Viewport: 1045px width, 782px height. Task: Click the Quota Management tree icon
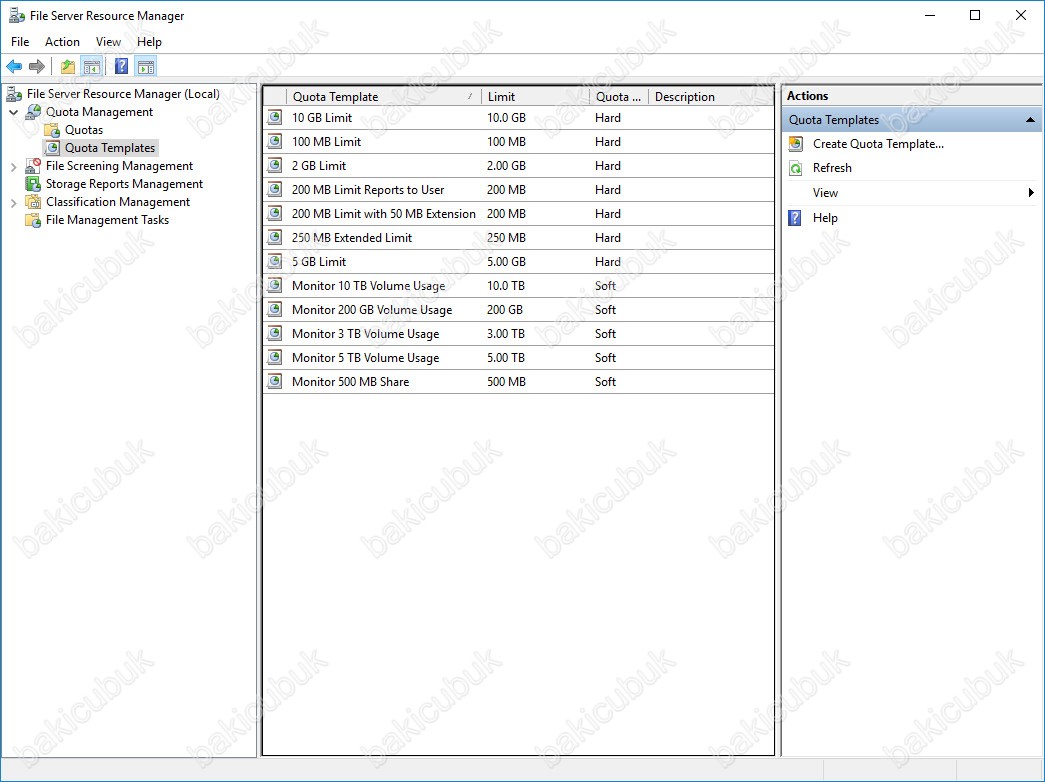pos(33,112)
